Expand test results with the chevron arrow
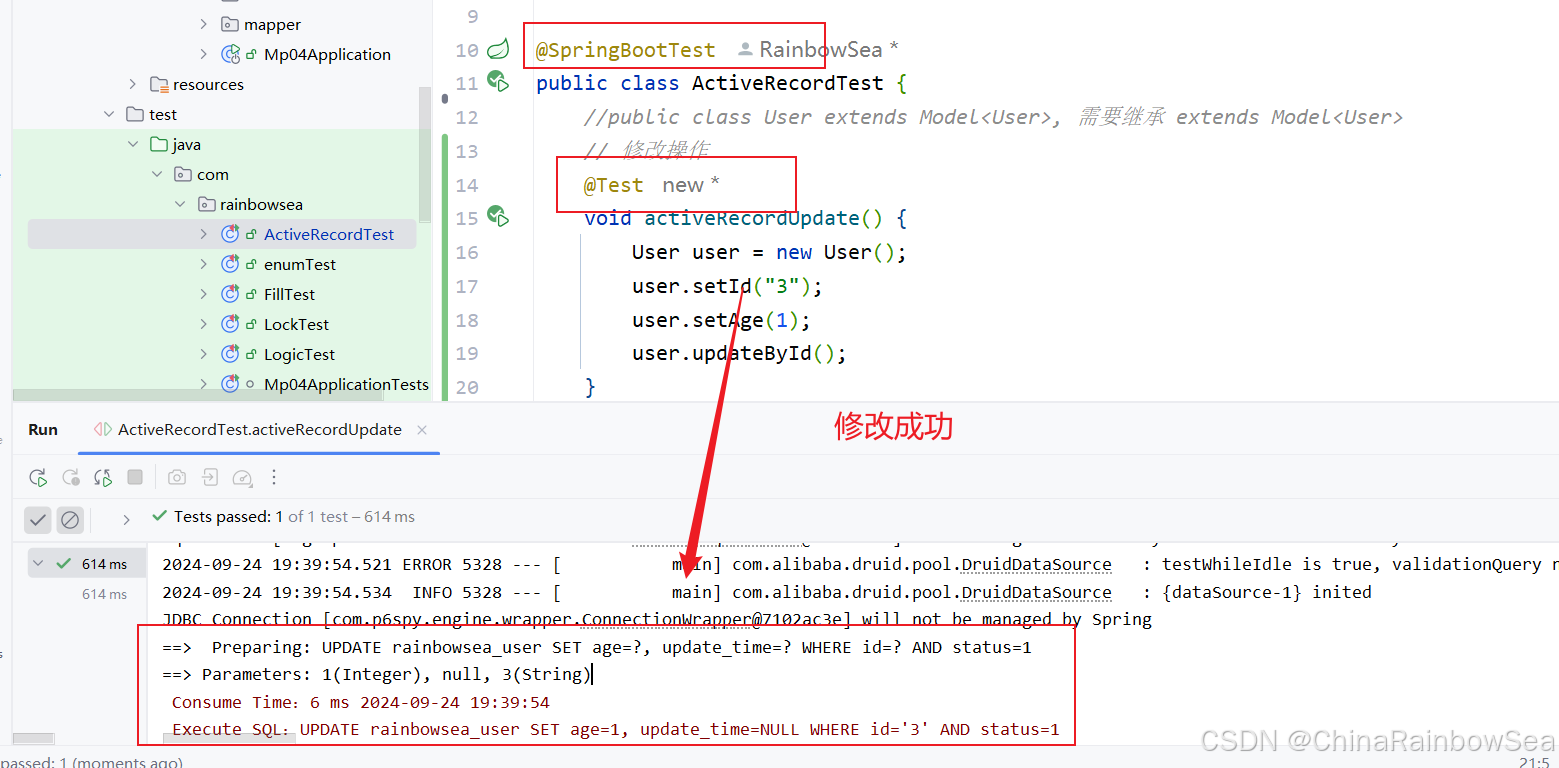Screen dimensions: 1559x768 pos(125,520)
